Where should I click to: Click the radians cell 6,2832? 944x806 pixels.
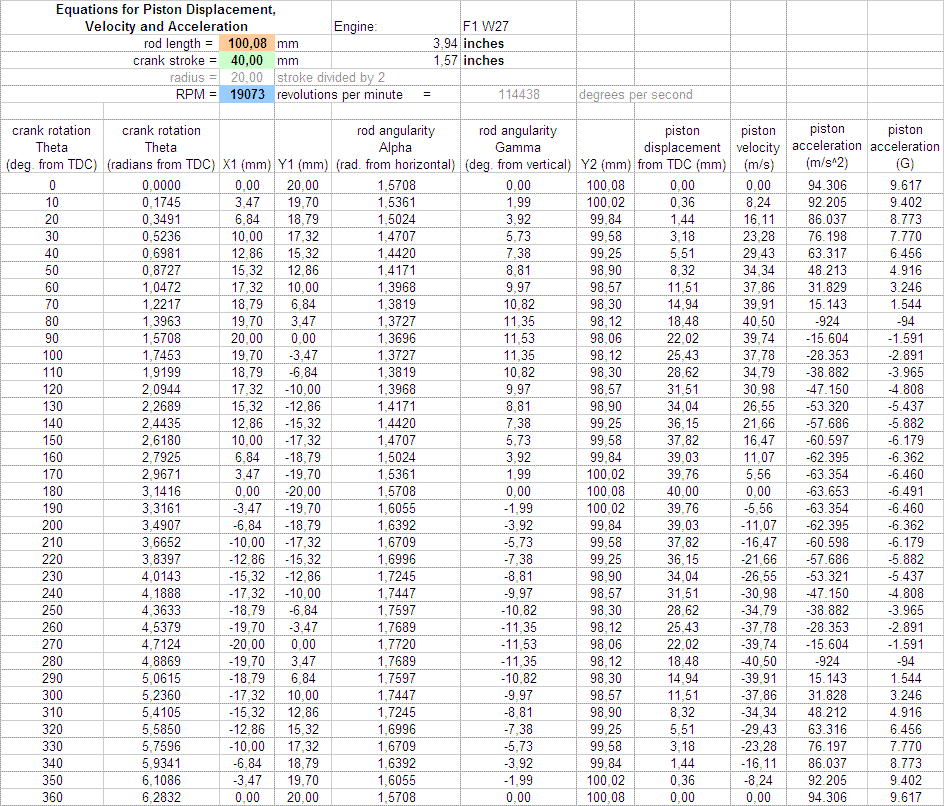click(x=161, y=797)
